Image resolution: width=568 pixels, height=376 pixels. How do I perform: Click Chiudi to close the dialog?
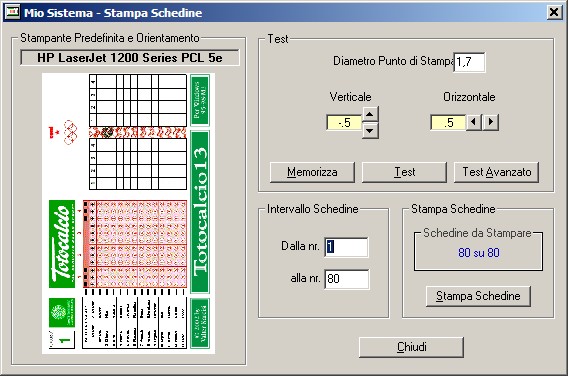pos(412,347)
